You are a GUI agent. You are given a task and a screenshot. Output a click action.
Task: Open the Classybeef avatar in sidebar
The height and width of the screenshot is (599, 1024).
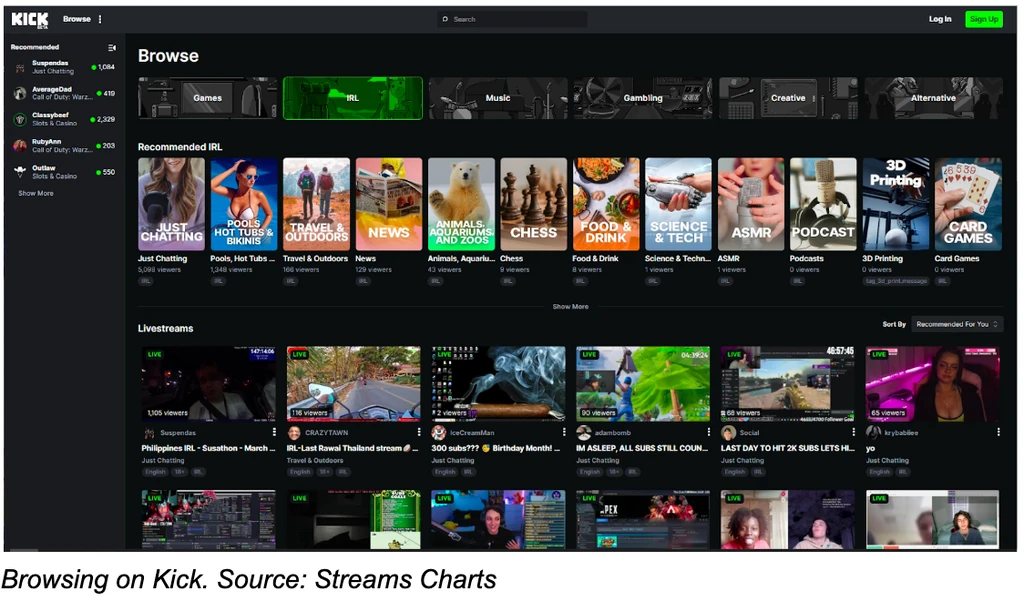[x=20, y=119]
